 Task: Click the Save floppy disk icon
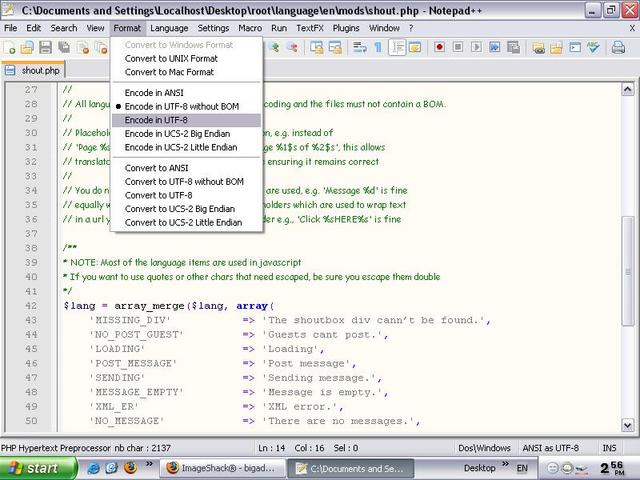(45, 48)
